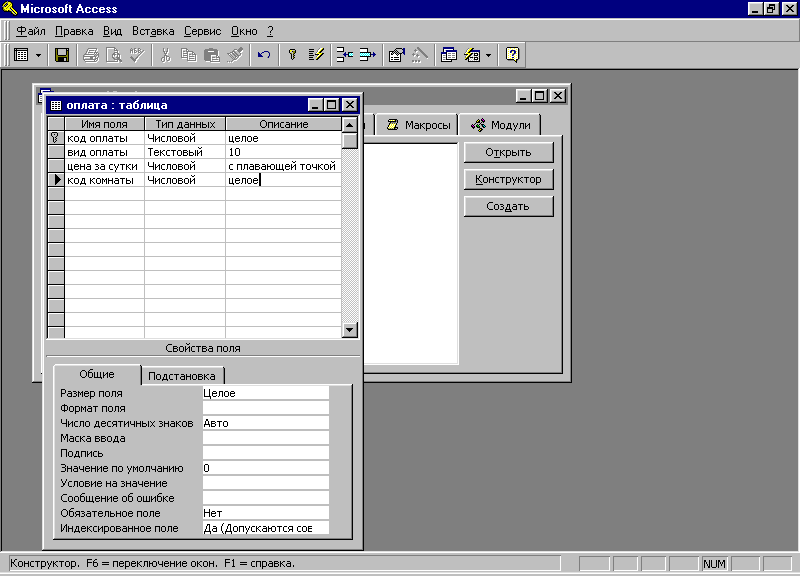Click the Подпись input box
Screen dimensions: 800x576
[266, 453]
